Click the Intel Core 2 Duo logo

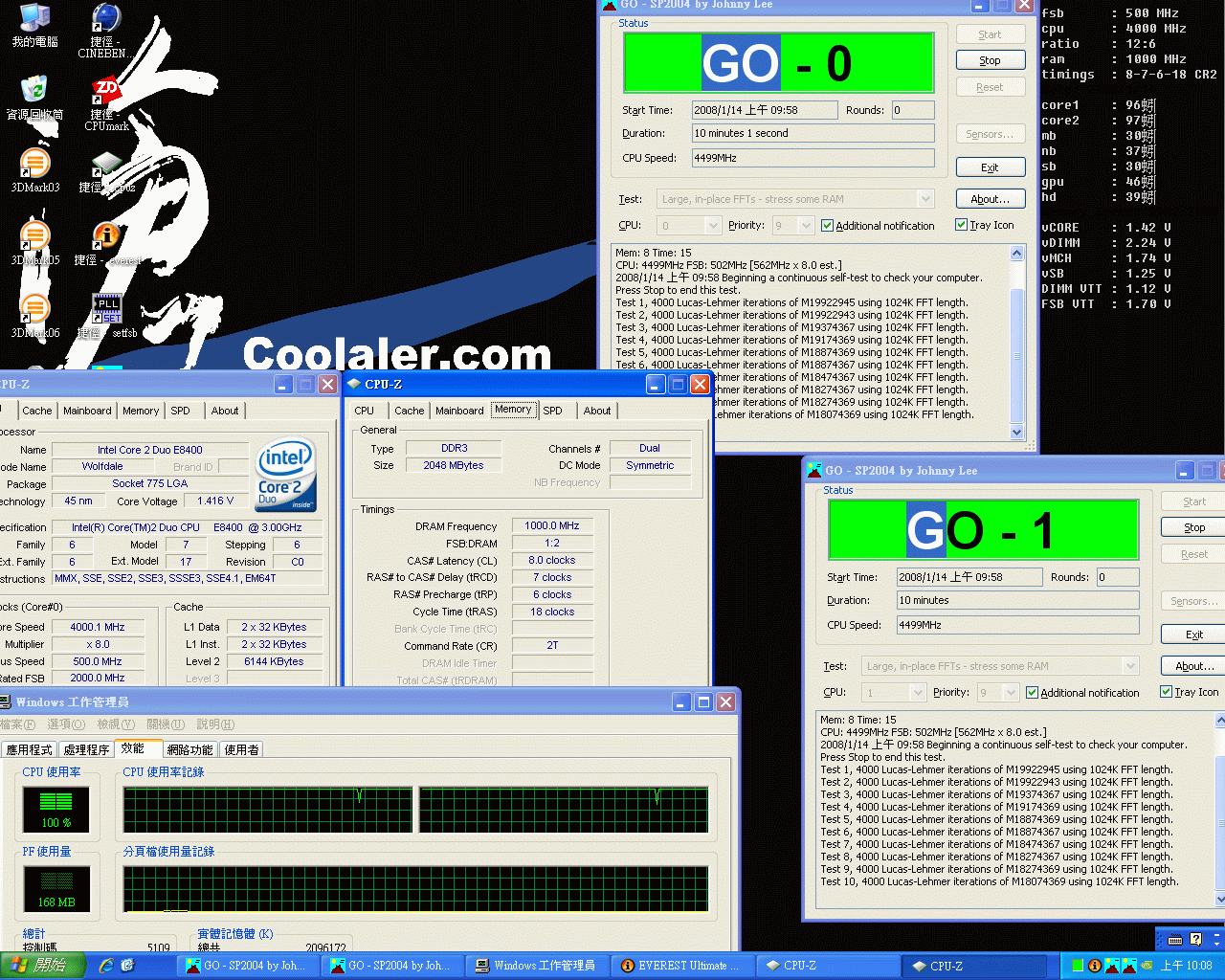pyautogui.click(x=285, y=476)
